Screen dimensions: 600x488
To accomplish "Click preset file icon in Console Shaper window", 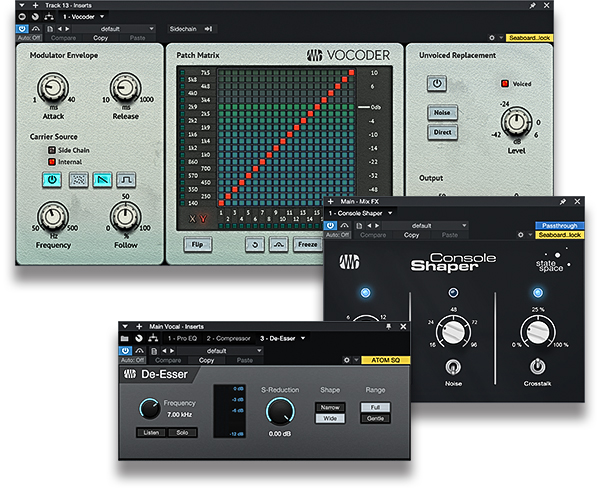I will 359,226.
